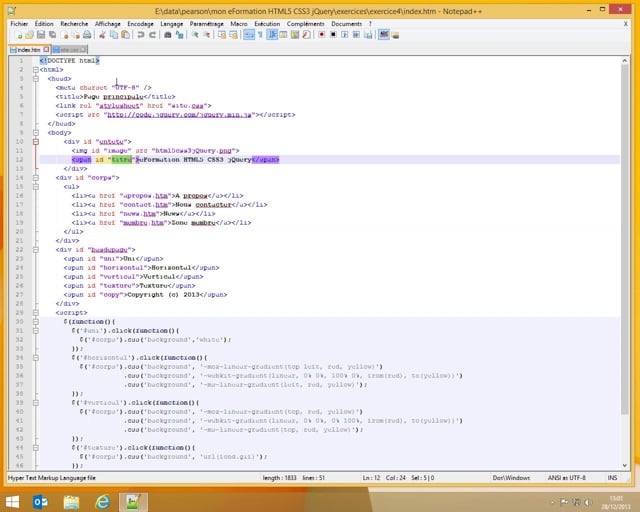Click the Dos\Windows line ending status

(511, 478)
